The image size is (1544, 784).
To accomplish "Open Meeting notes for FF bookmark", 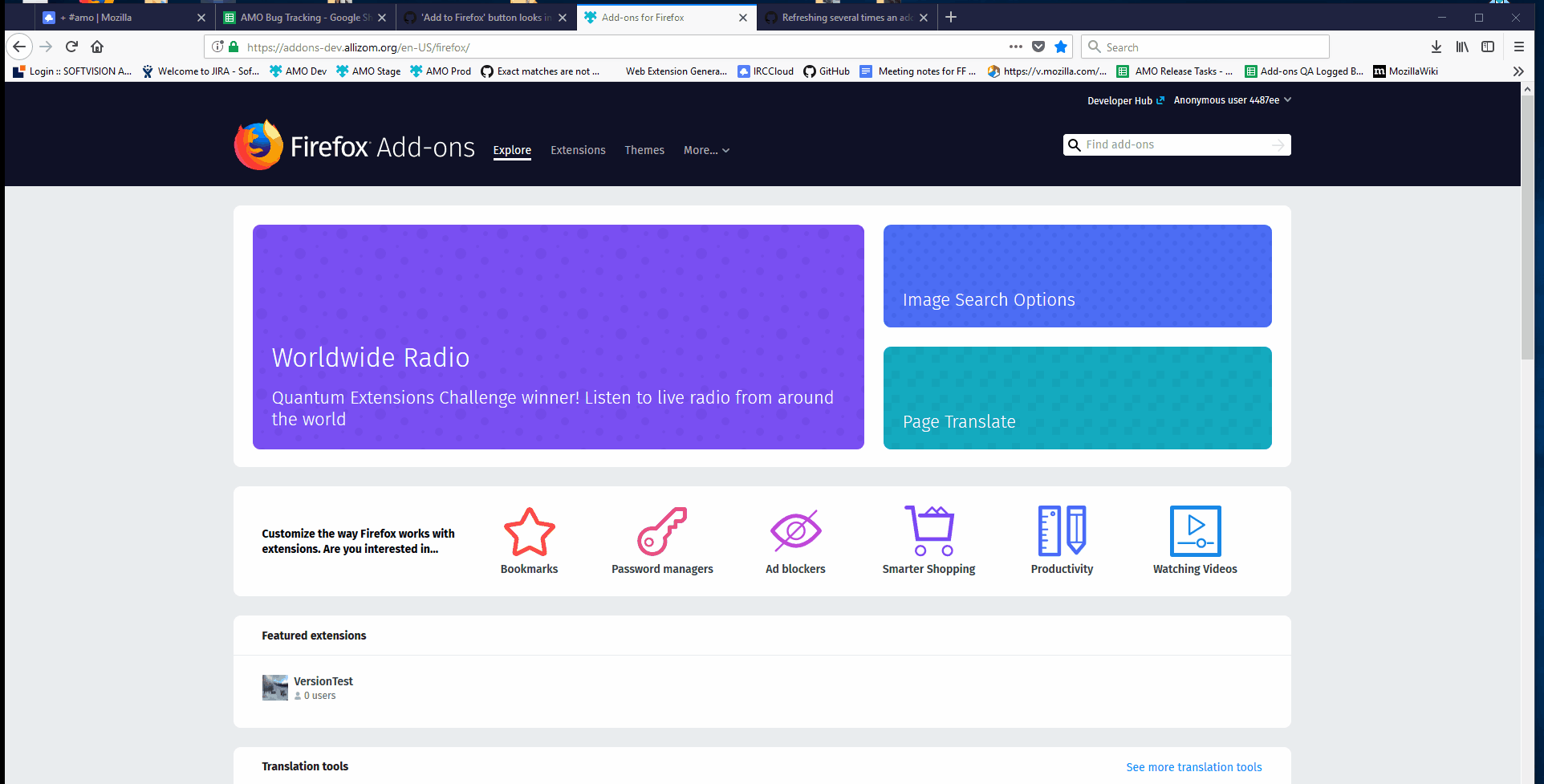I will (918, 71).
